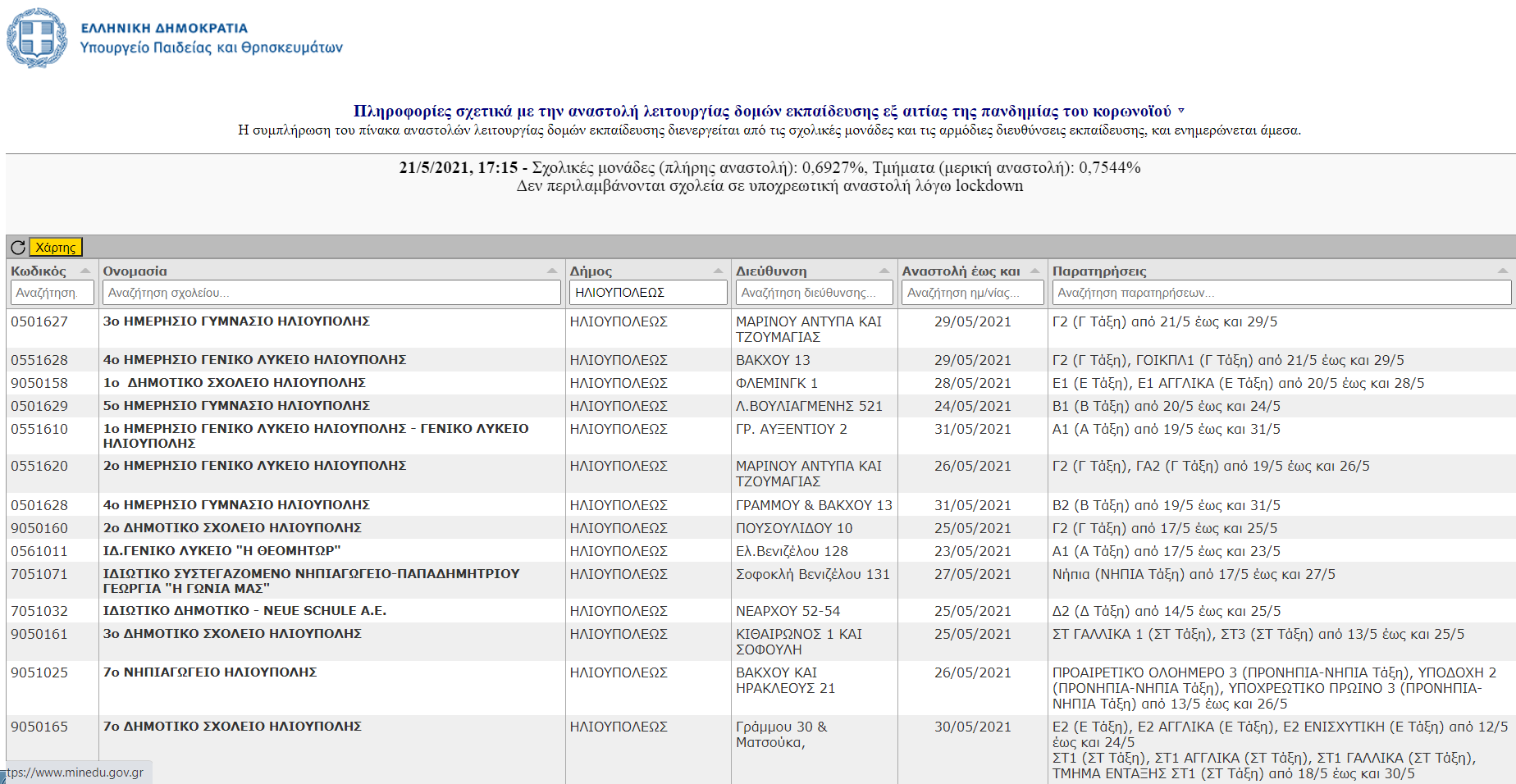This screenshot has width=1516, height=784.
Task: Focus the date search field
Action: [973, 293]
